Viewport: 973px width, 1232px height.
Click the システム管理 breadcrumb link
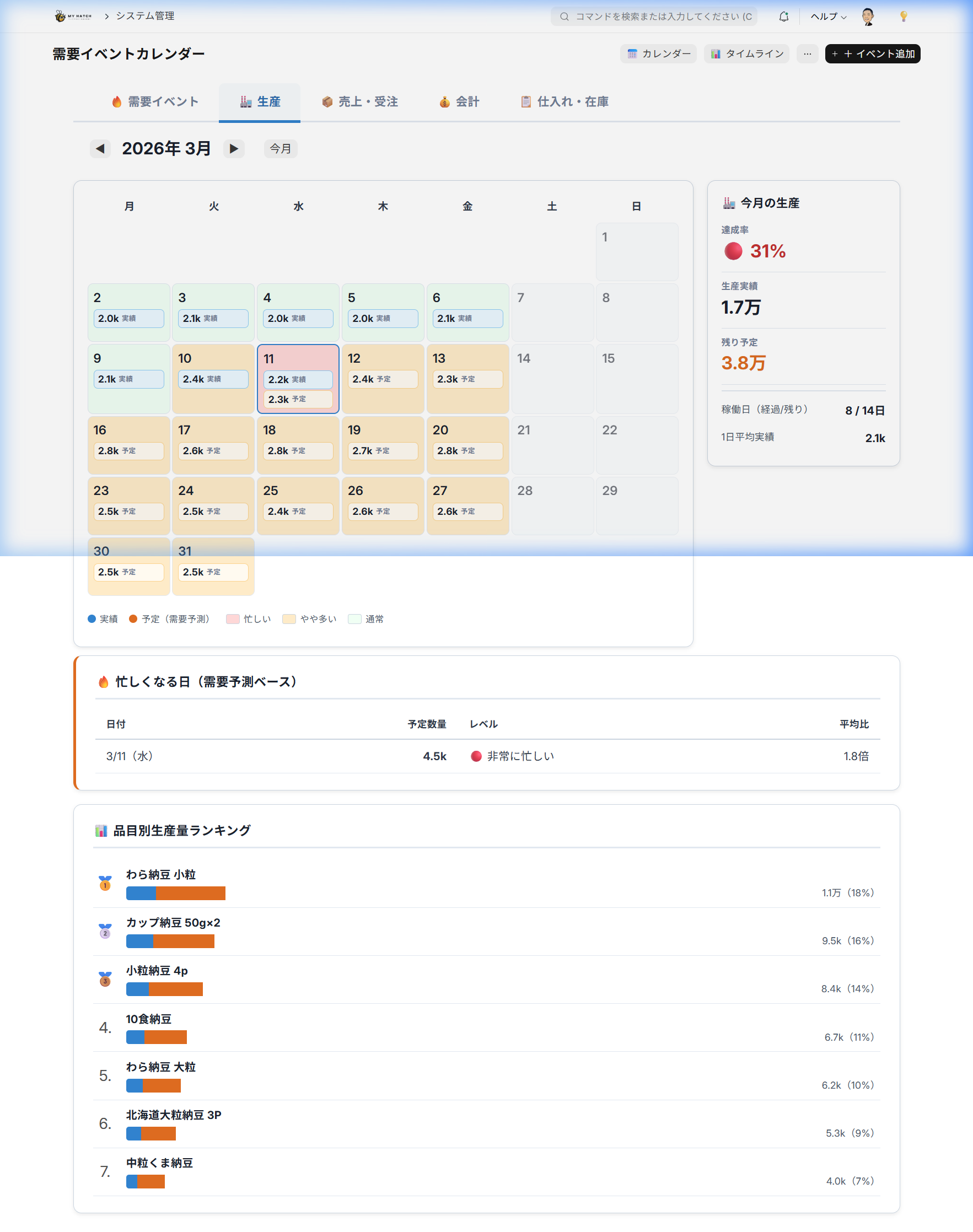coord(146,16)
